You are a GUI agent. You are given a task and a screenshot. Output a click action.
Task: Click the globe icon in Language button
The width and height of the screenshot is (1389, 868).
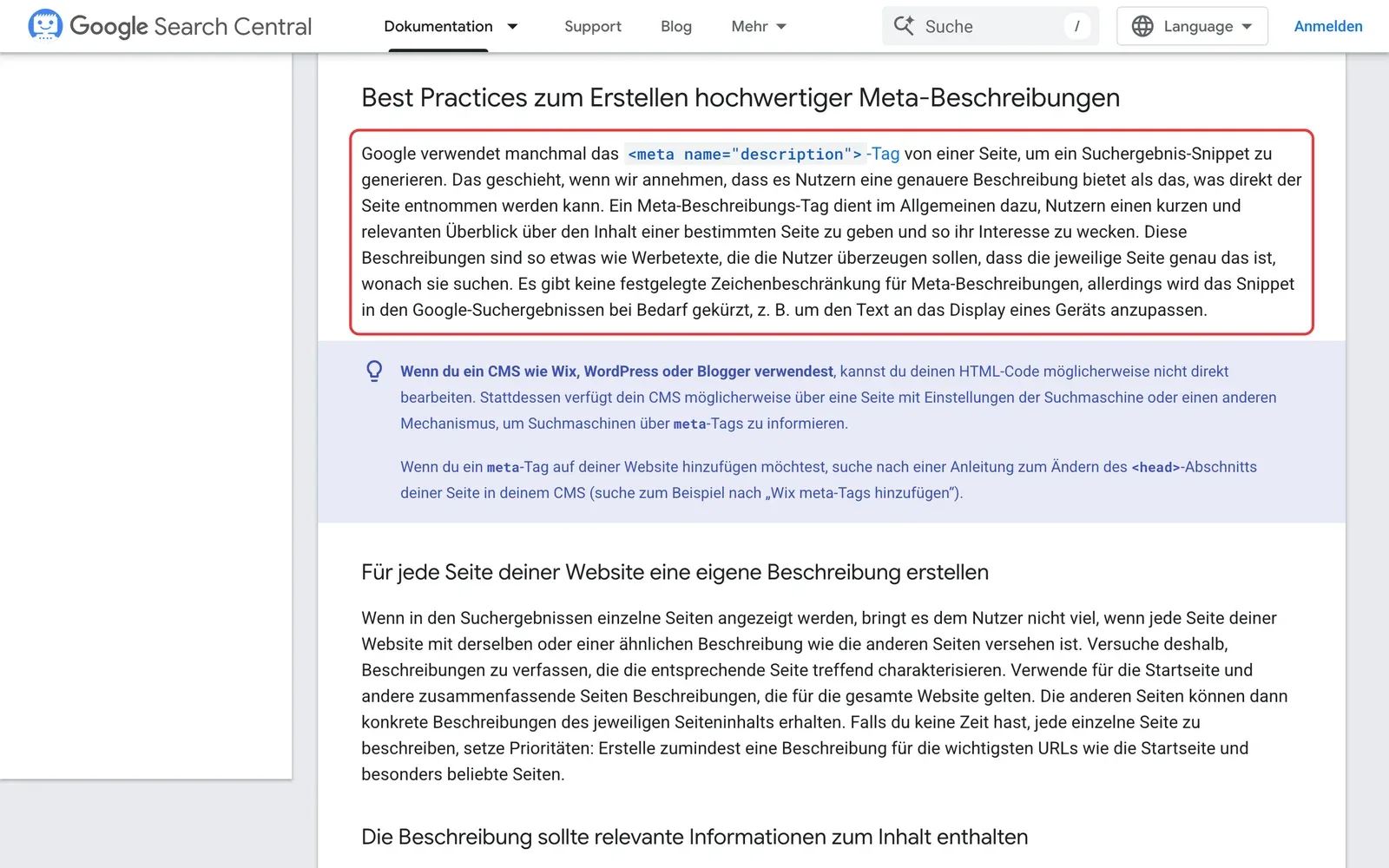[1142, 26]
